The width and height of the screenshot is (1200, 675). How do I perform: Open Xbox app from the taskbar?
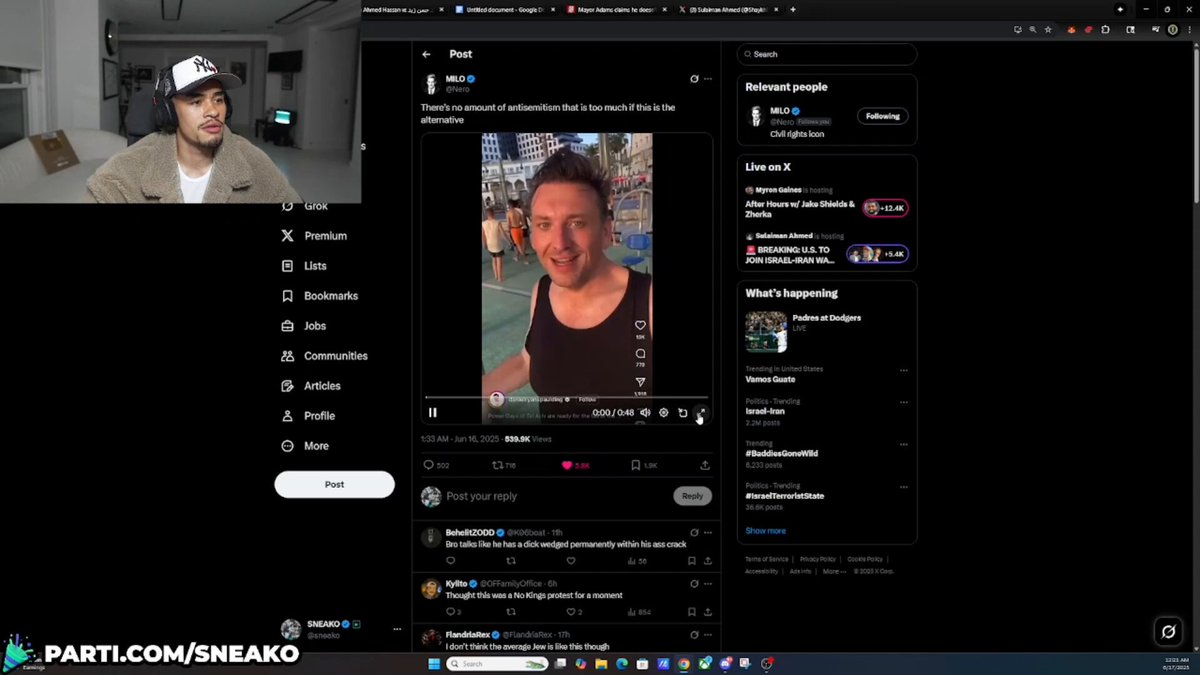pyautogui.click(x=705, y=663)
